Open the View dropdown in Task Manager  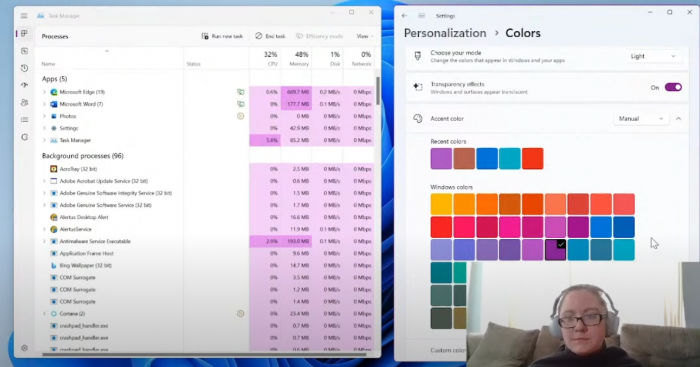365,36
